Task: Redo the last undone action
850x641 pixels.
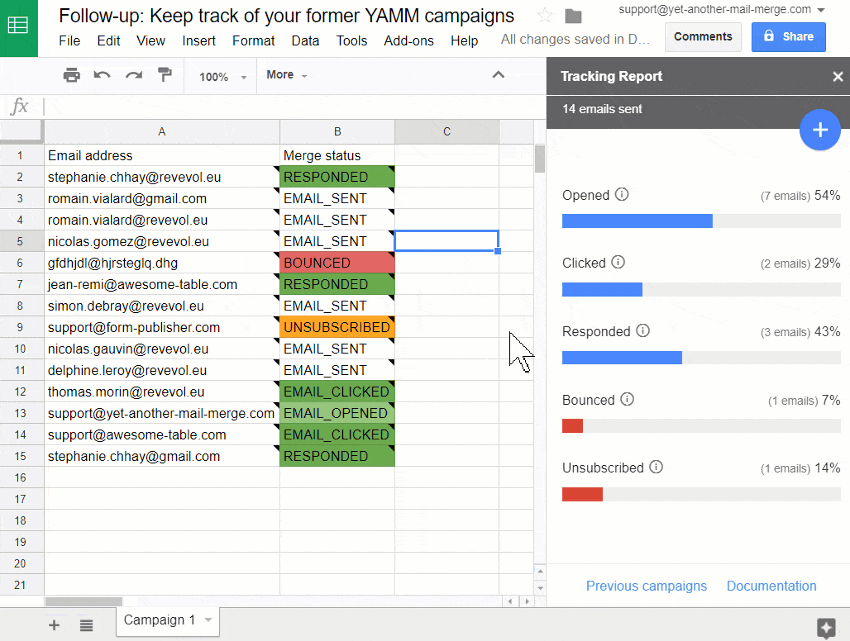Action: point(133,75)
